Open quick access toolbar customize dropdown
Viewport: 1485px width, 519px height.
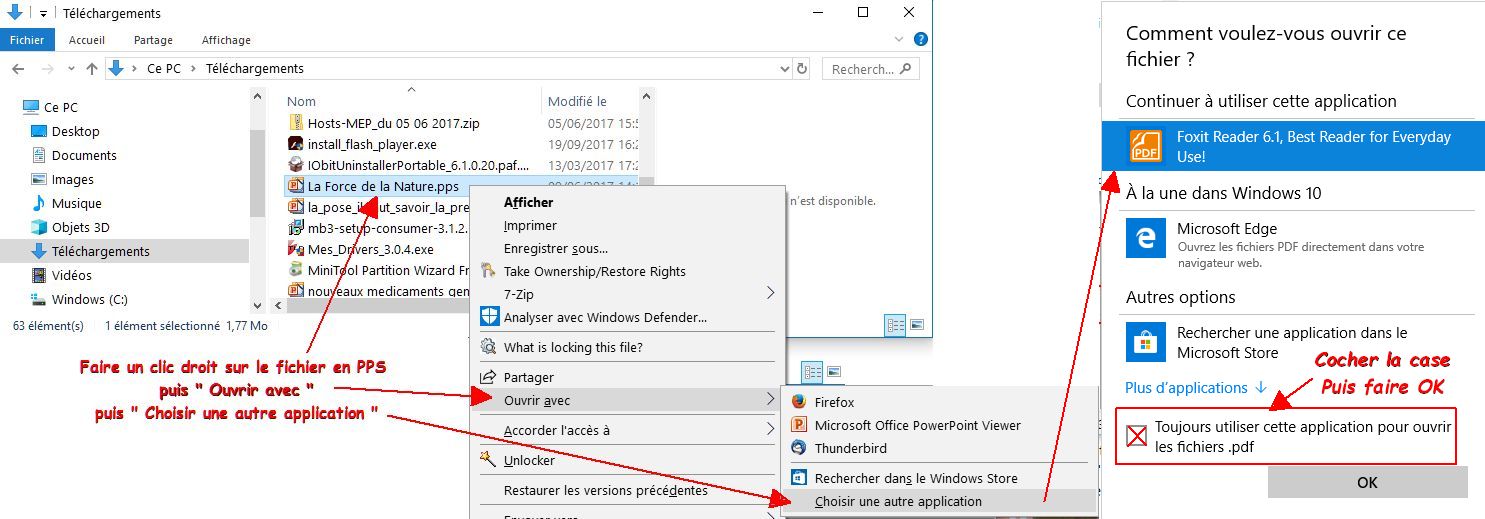point(44,14)
